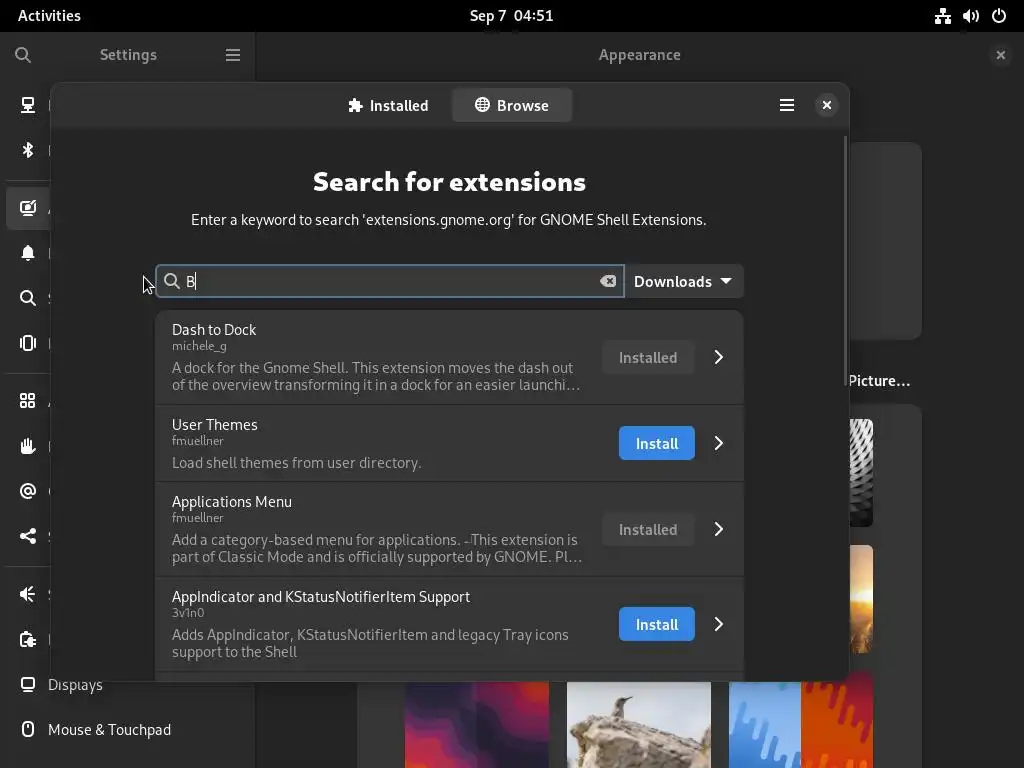Click Installed button for Dash to Dock
The height and width of the screenshot is (768, 1024).
click(x=648, y=357)
